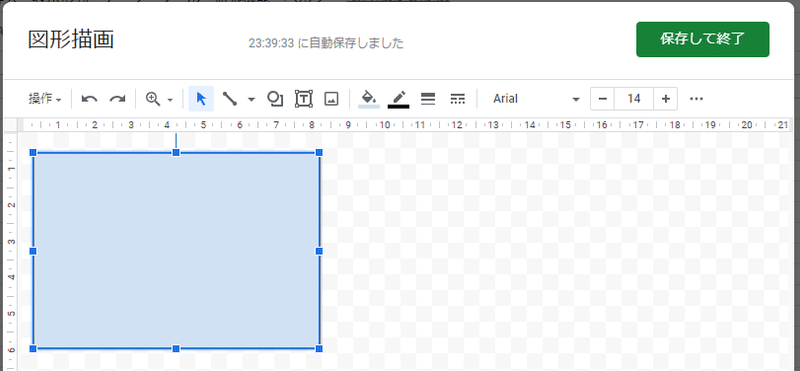Click the top-left resize handle of rectangle
Screen dimensions: 800x371
33,153
